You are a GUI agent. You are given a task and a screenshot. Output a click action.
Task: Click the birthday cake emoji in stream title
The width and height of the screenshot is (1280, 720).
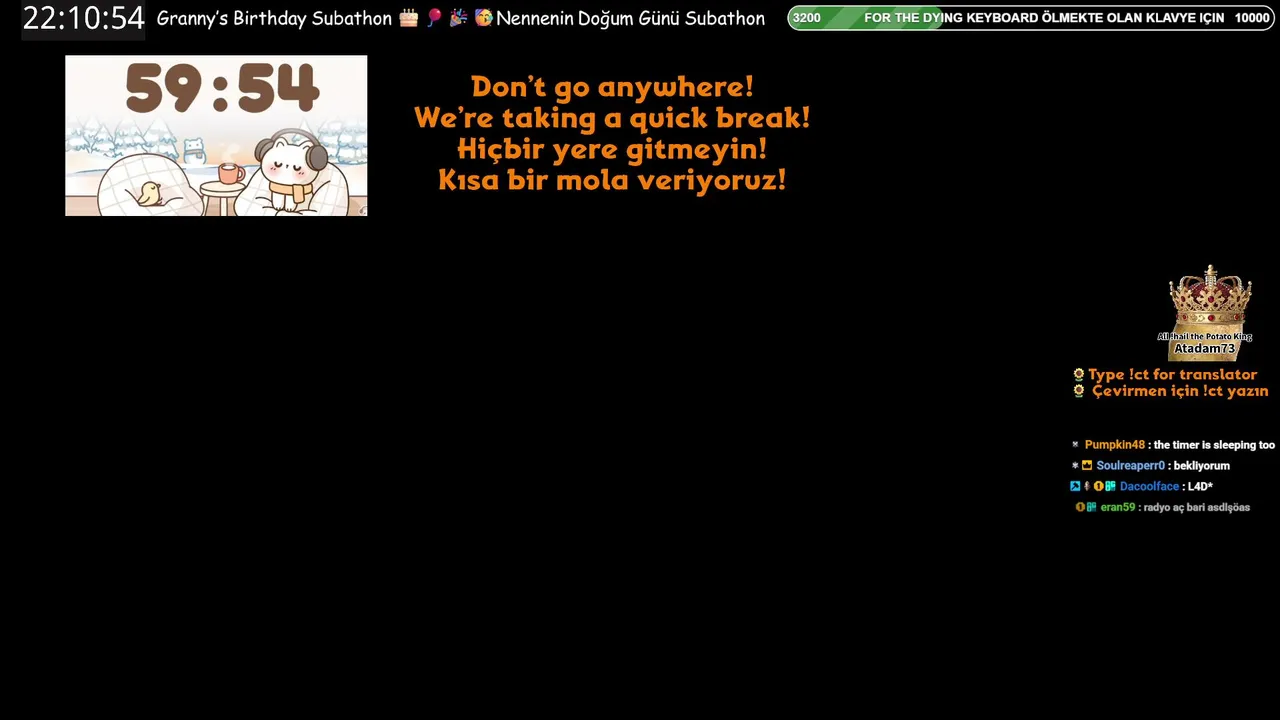coord(408,18)
